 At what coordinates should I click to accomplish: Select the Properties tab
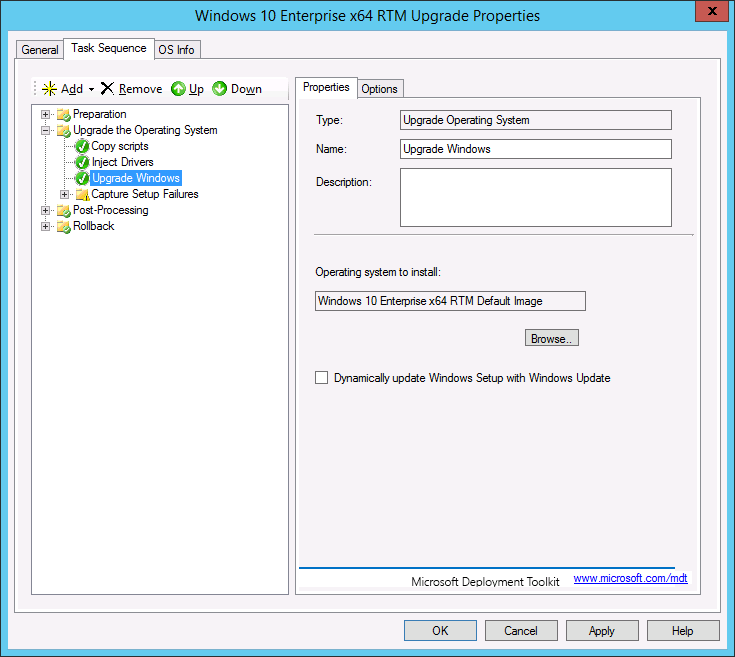click(326, 87)
